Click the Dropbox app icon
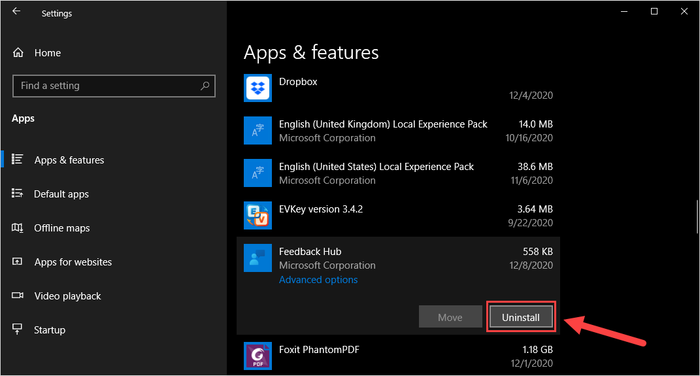Image resolution: width=700 pixels, height=376 pixels. [258, 88]
